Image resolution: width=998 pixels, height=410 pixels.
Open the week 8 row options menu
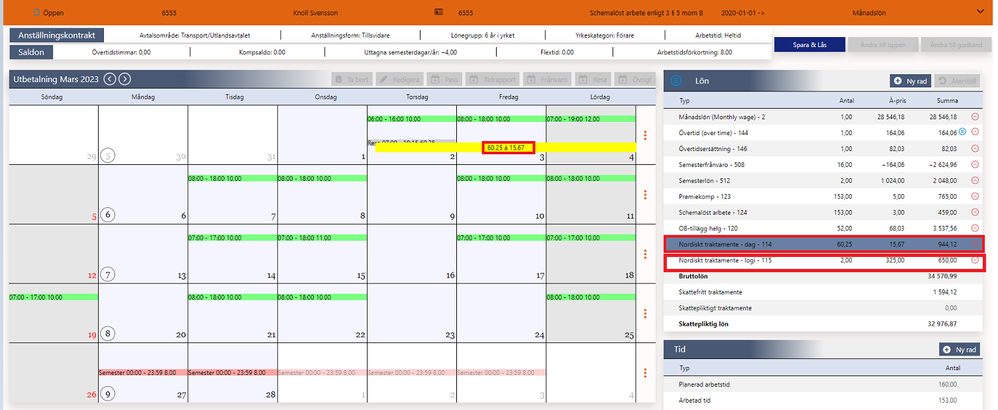pyautogui.click(x=645, y=313)
